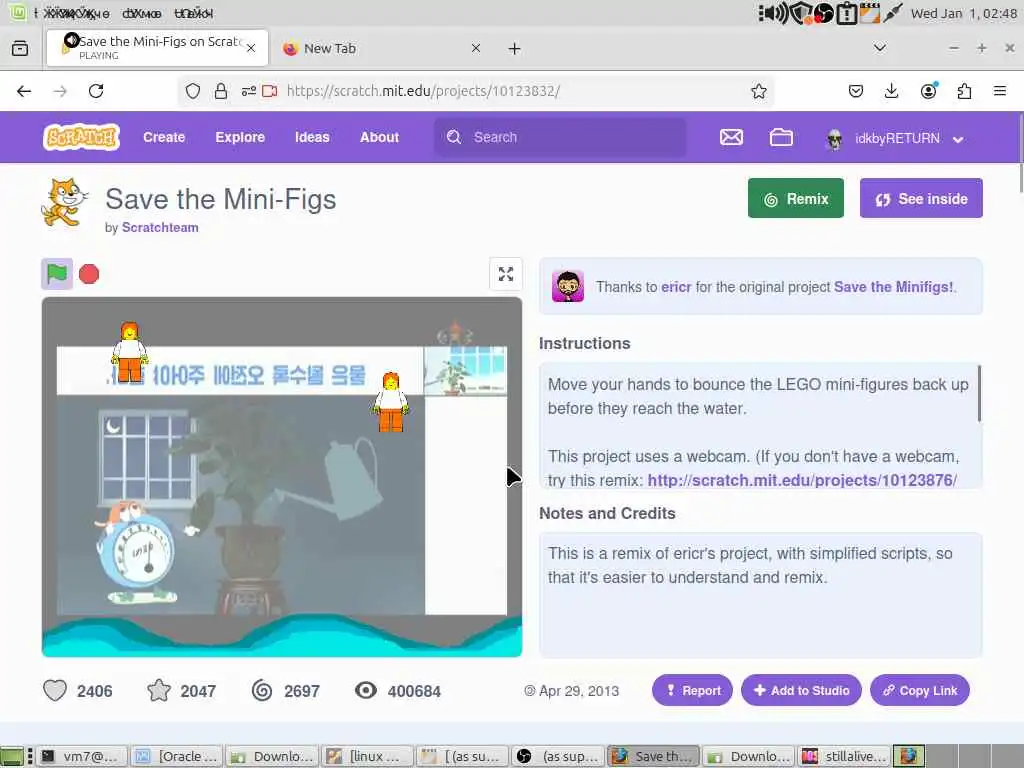Open My Stuff folder icon

click(781, 137)
